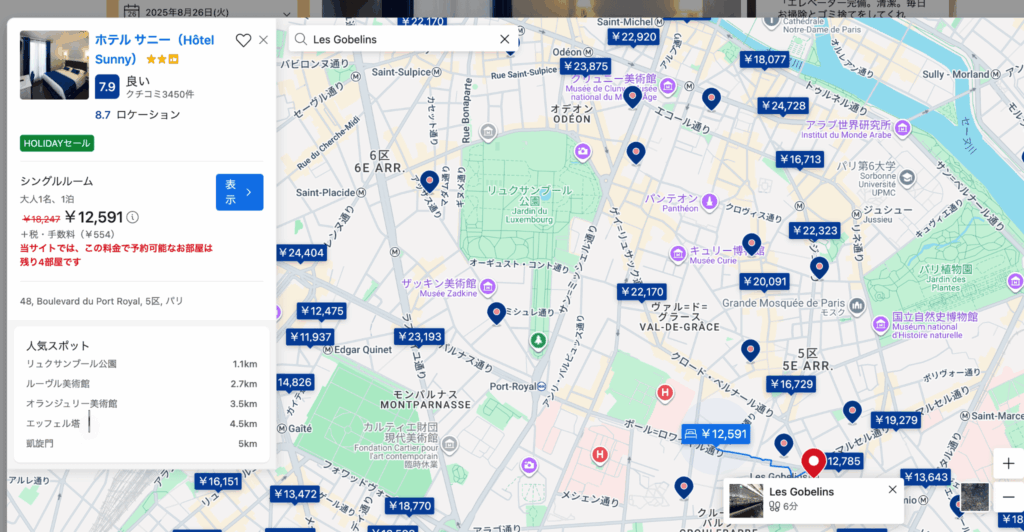Zoom out the map with minus button

(x=1008, y=497)
